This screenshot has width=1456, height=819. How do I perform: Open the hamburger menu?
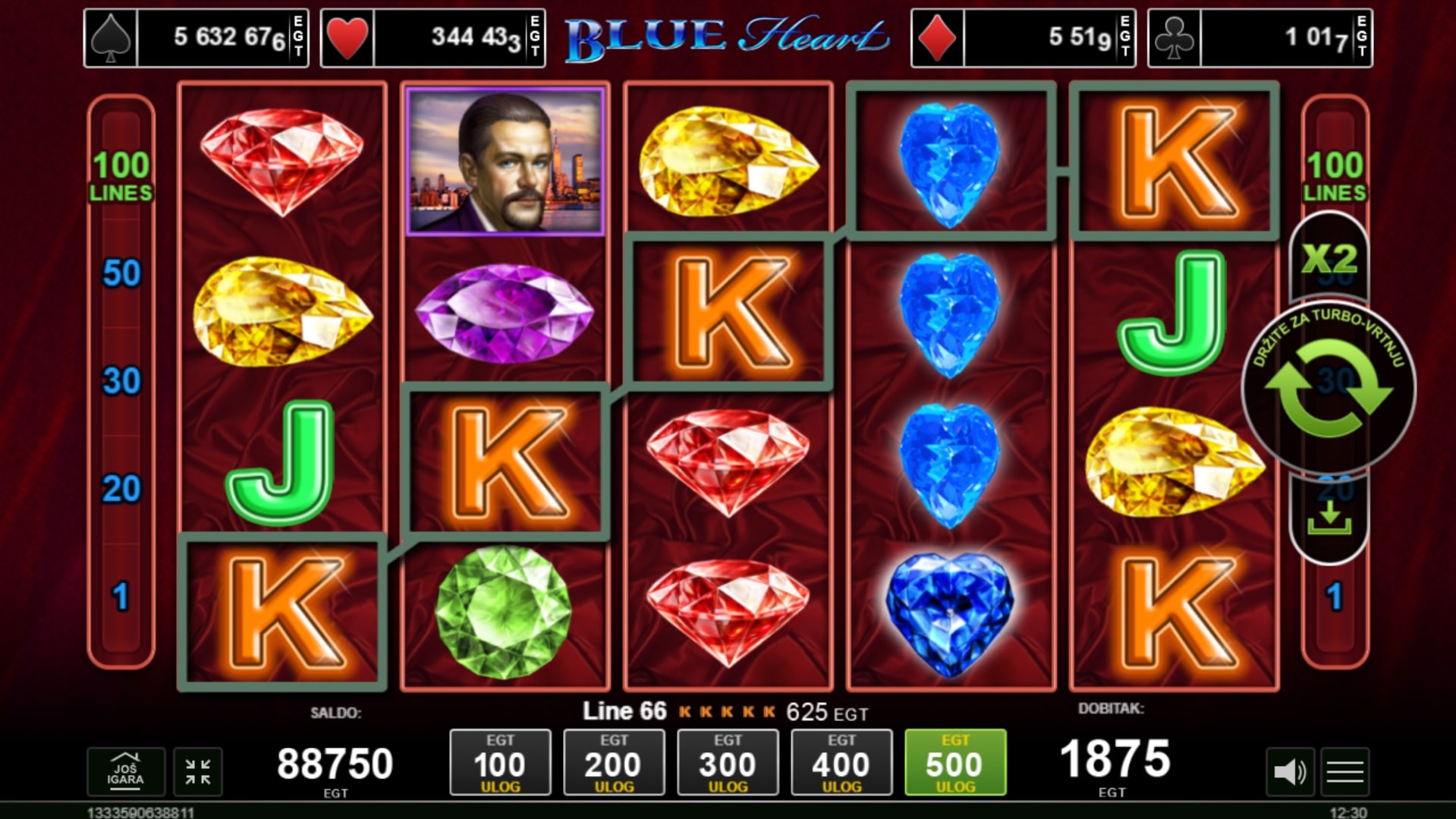1345,772
